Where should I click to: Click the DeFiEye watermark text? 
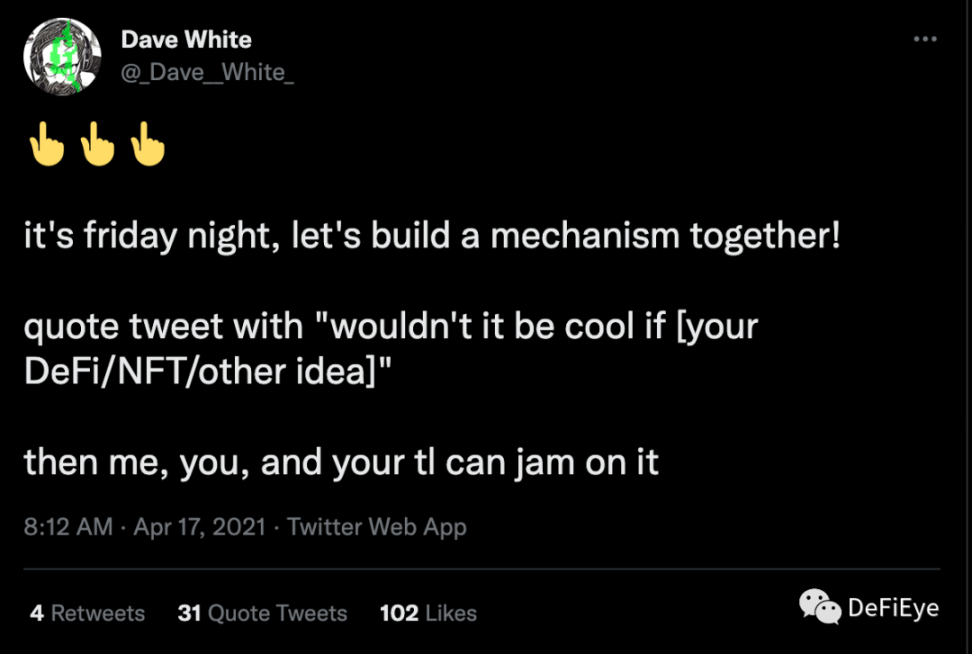coord(893,607)
